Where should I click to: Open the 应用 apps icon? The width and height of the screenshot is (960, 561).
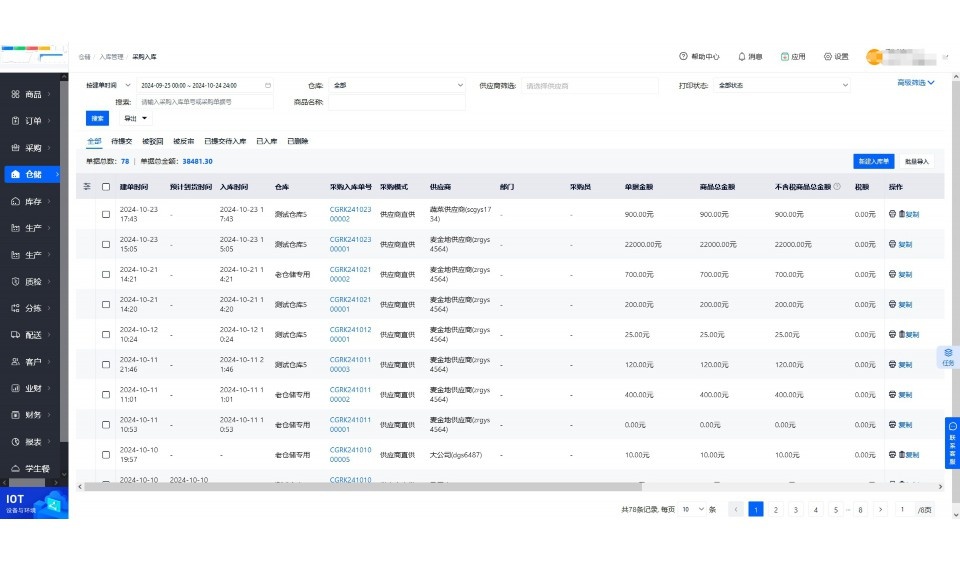(785, 57)
